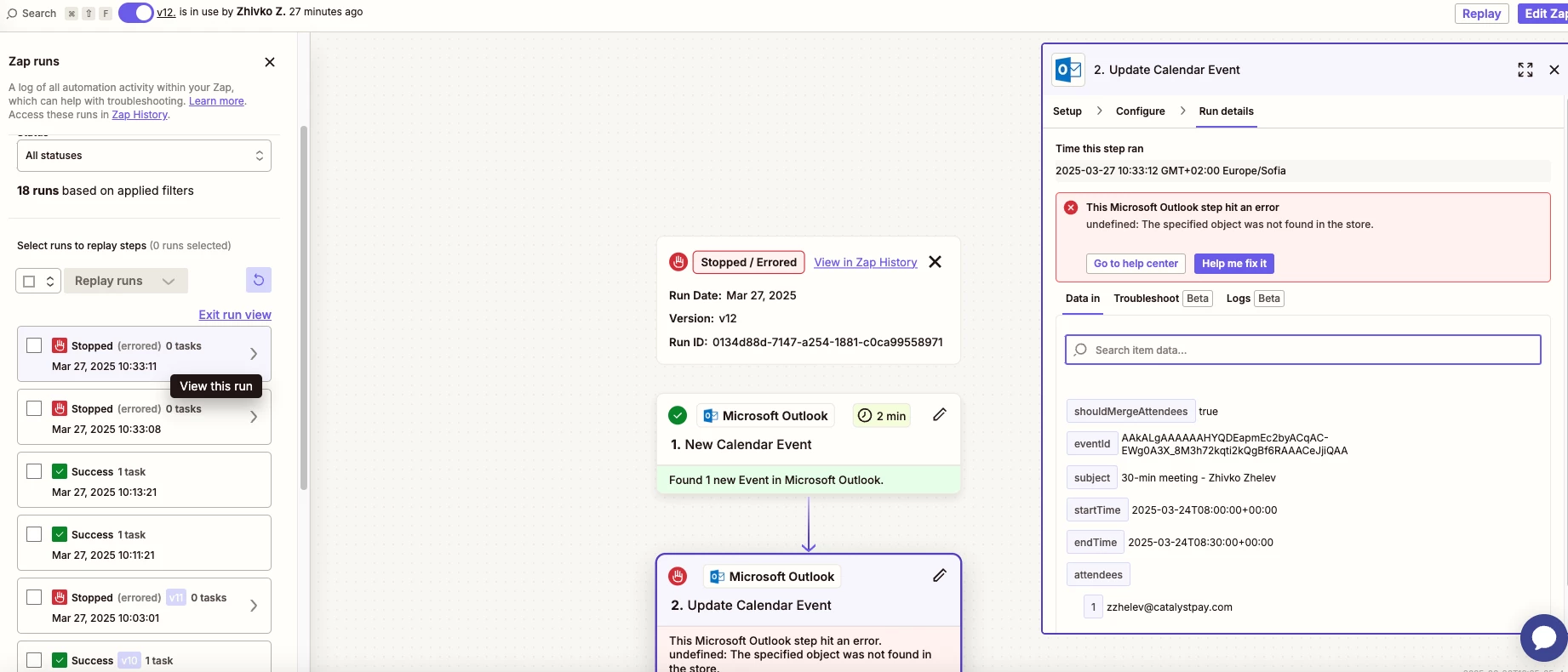
Task: Open View in Zap History link
Action: tap(866, 262)
